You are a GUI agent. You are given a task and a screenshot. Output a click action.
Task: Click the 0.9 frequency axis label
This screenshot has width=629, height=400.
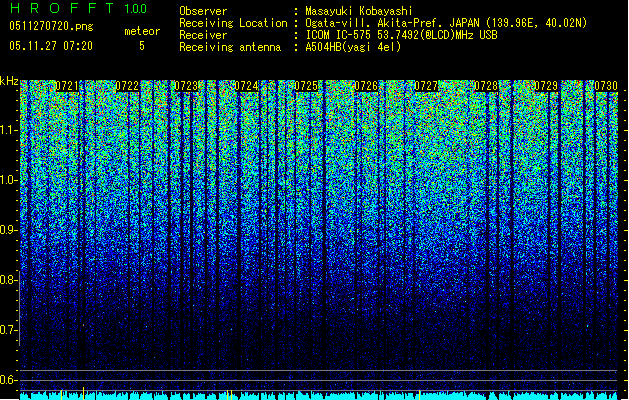tap(8, 230)
